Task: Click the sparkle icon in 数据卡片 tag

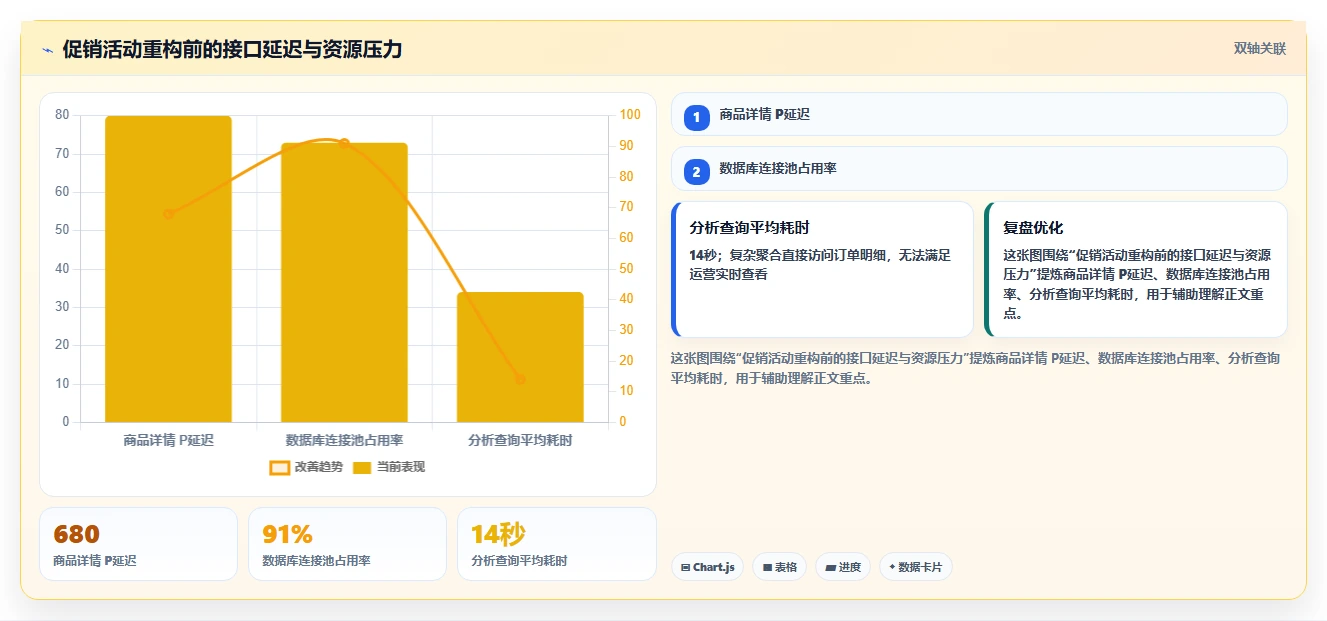Action: click(x=892, y=567)
